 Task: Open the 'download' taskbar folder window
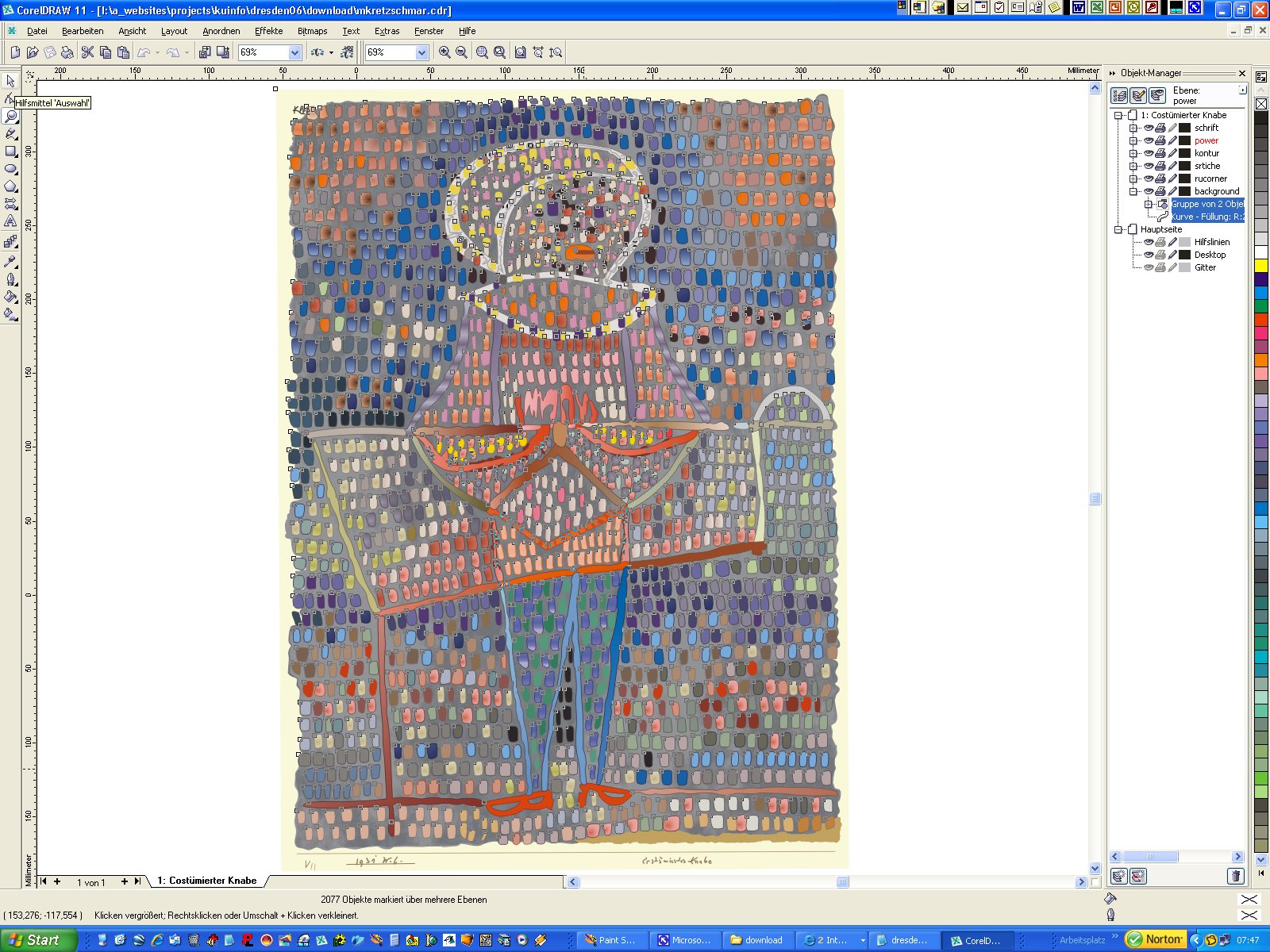tap(758, 940)
